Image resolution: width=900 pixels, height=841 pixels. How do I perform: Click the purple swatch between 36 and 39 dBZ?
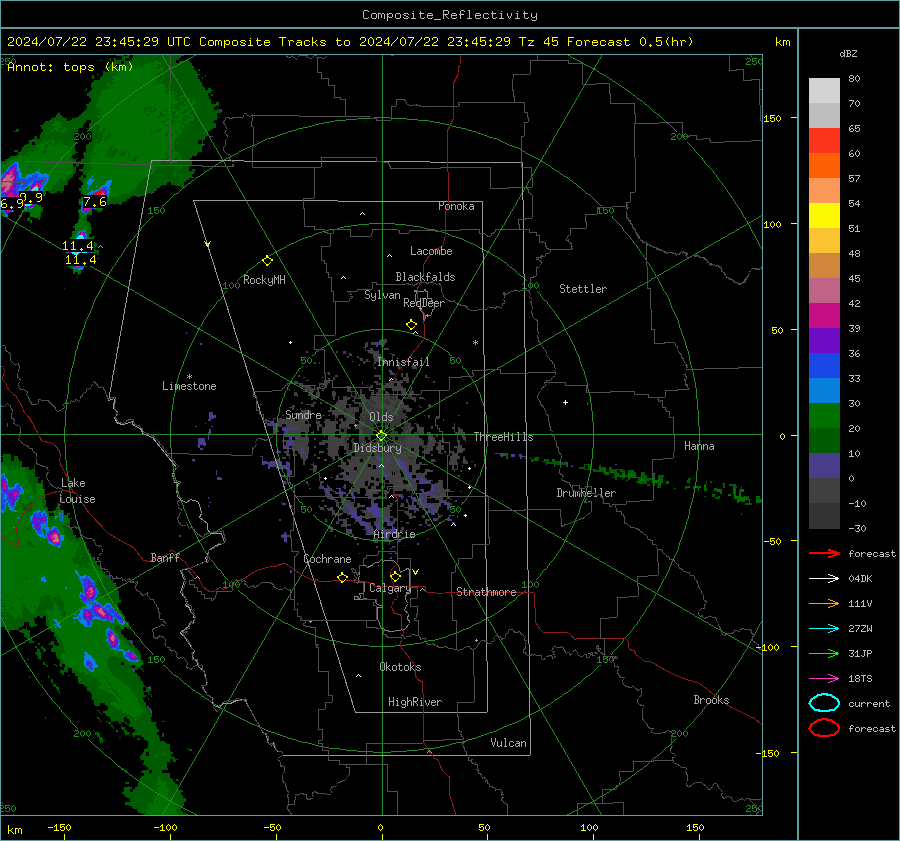(824, 340)
